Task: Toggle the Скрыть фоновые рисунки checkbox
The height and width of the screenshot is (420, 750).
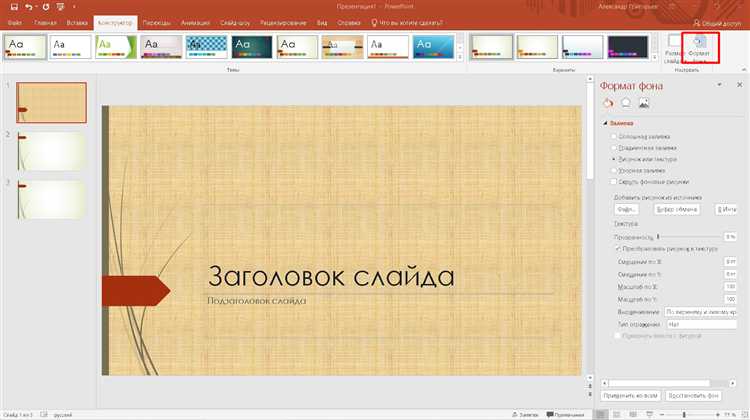Action: [x=614, y=182]
